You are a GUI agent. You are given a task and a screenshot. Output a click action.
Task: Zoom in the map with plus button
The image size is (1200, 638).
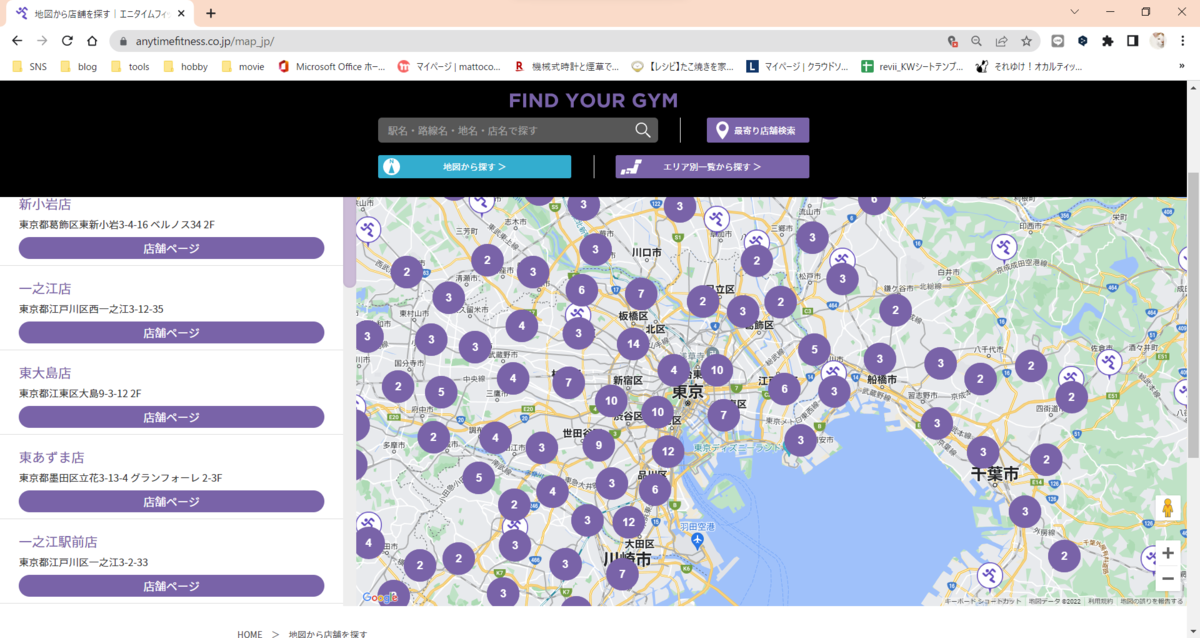1167,553
